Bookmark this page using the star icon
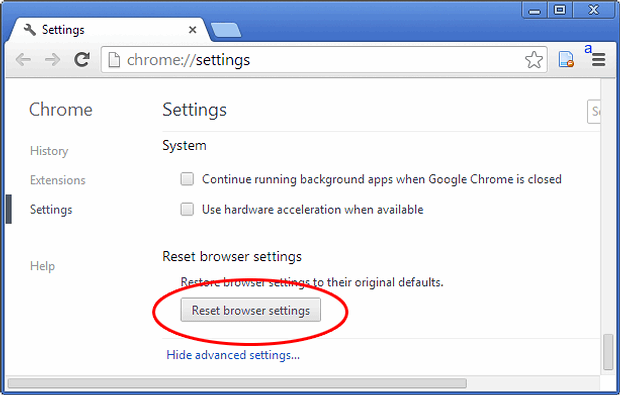The image size is (620, 395). click(x=533, y=60)
